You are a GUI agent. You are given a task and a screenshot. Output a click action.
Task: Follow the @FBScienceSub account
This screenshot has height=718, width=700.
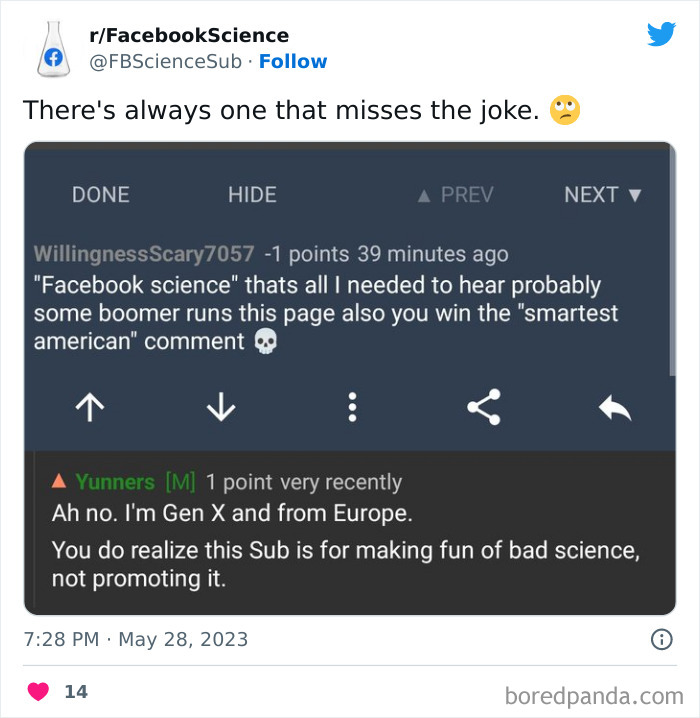(293, 62)
